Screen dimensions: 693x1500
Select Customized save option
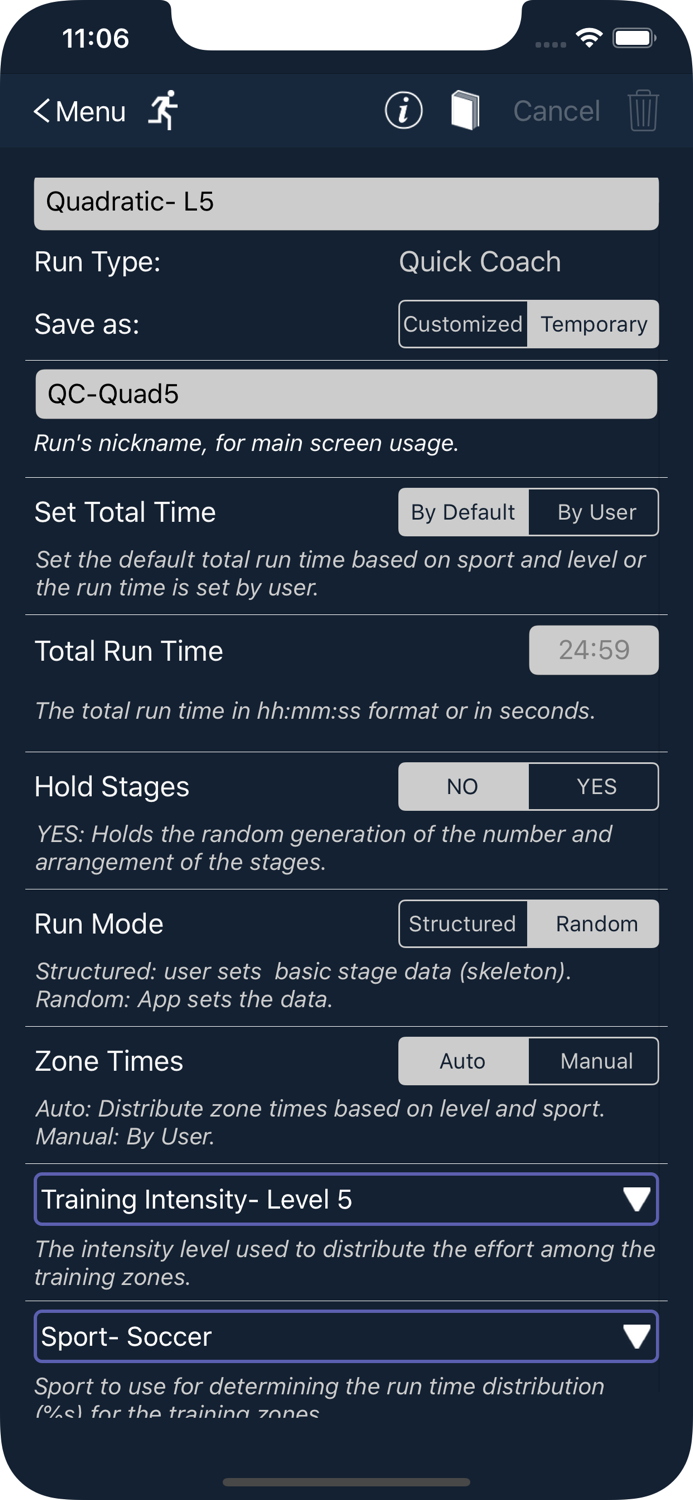pos(463,324)
